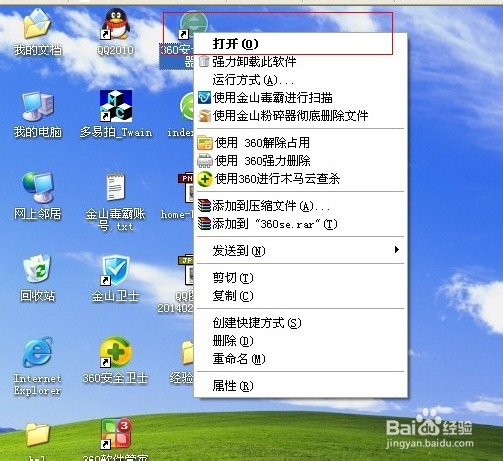Select the 360安全卫士 shortcut icon

click(116, 352)
